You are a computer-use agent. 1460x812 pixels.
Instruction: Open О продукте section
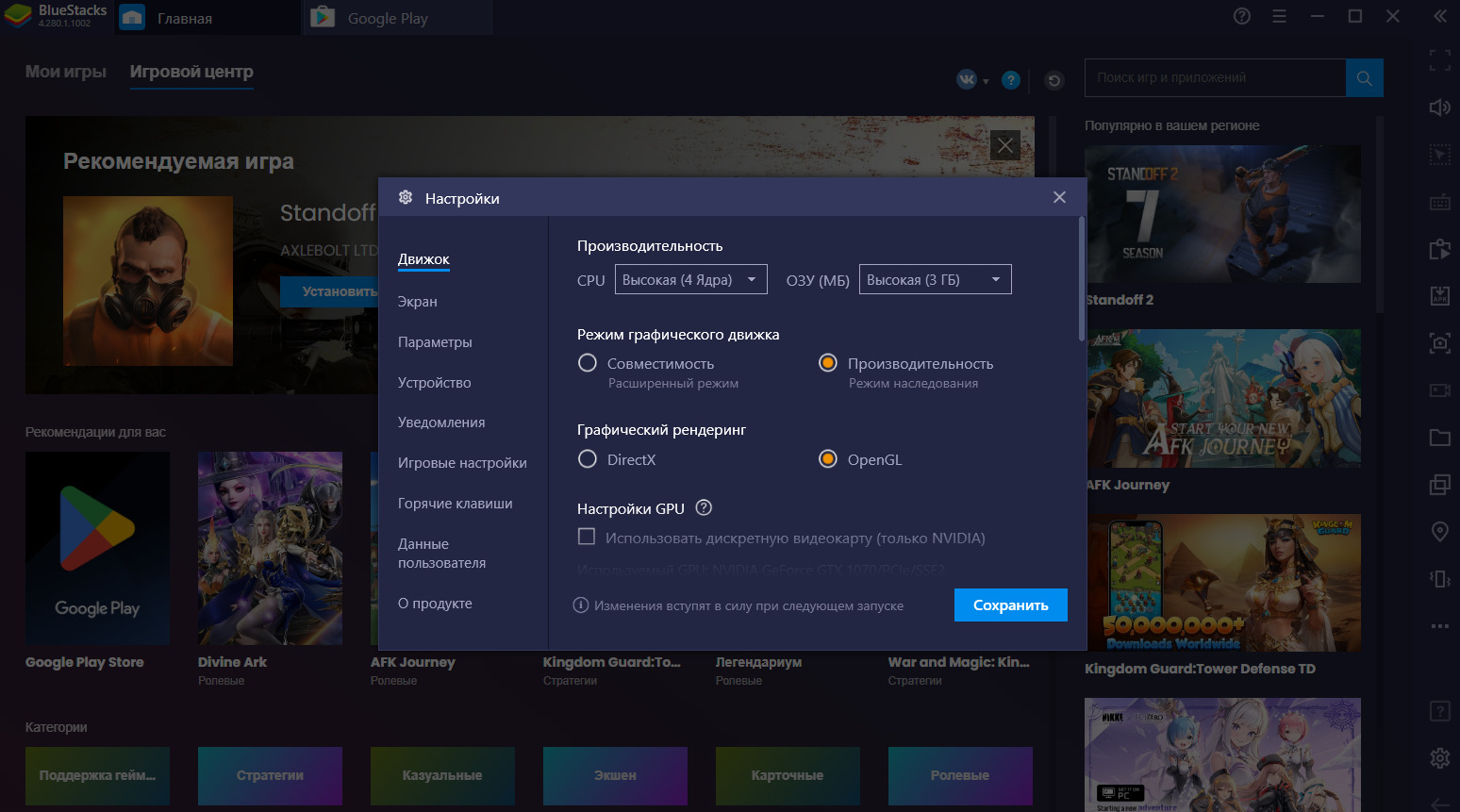[x=435, y=603]
